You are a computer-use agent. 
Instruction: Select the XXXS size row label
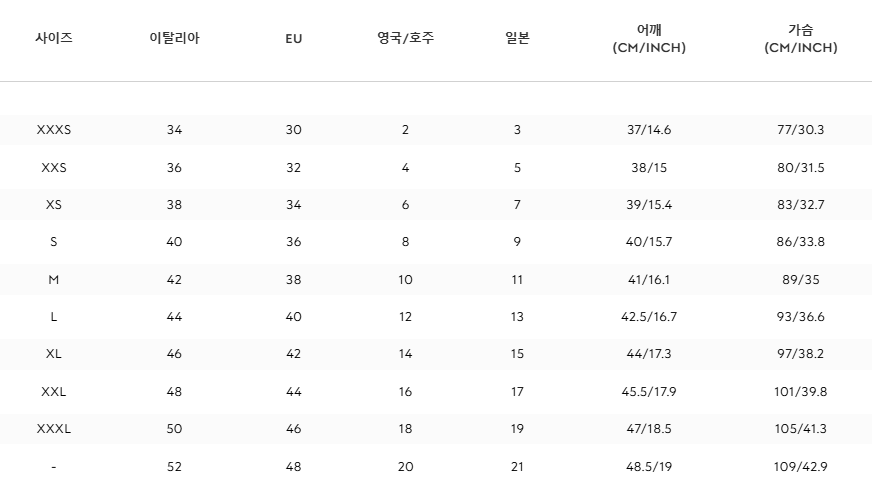54,130
